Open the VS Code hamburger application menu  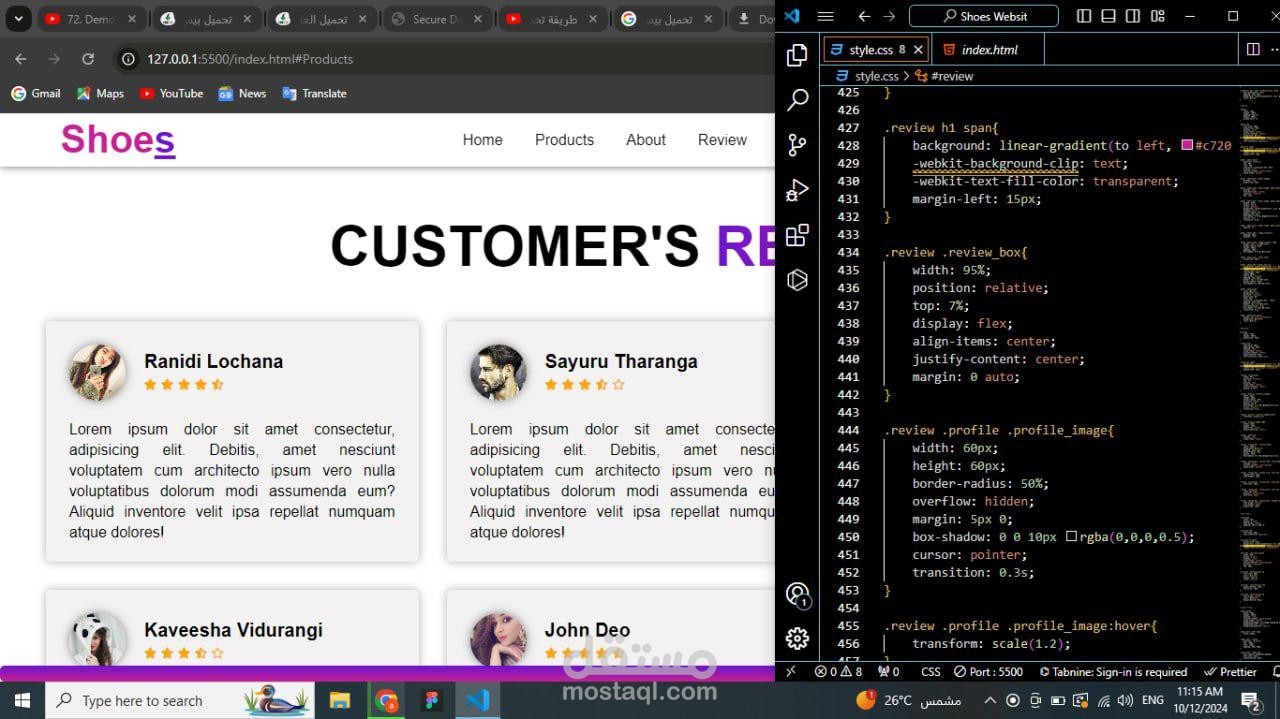[x=825, y=16]
